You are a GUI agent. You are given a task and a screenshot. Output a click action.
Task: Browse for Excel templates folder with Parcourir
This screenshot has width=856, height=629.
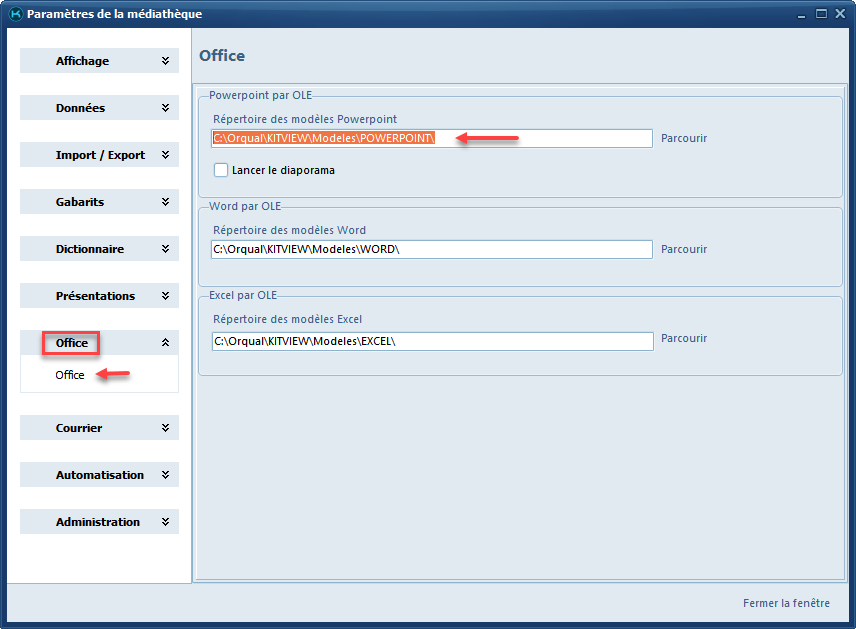tap(684, 338)
